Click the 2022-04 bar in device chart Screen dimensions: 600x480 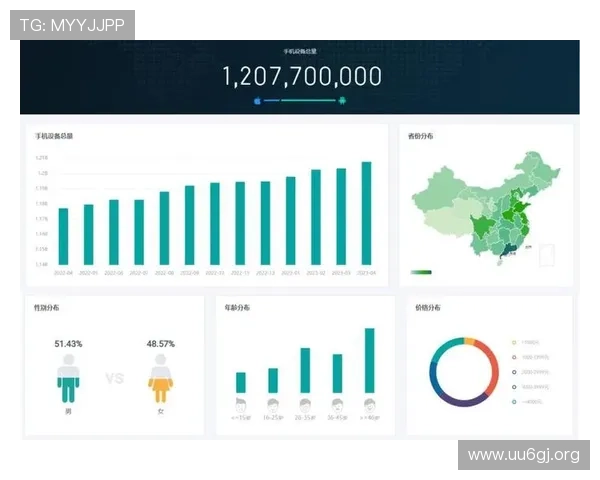[63, 237]
